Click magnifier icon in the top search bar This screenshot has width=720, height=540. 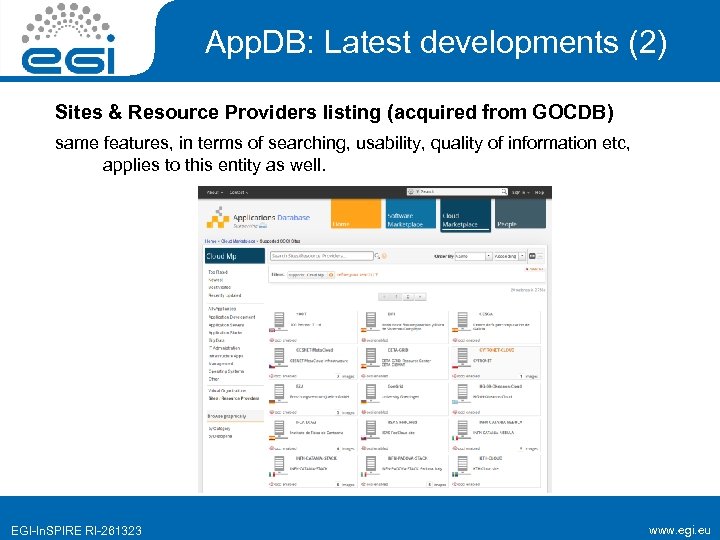pyautogui.click(x=504, y=192)
